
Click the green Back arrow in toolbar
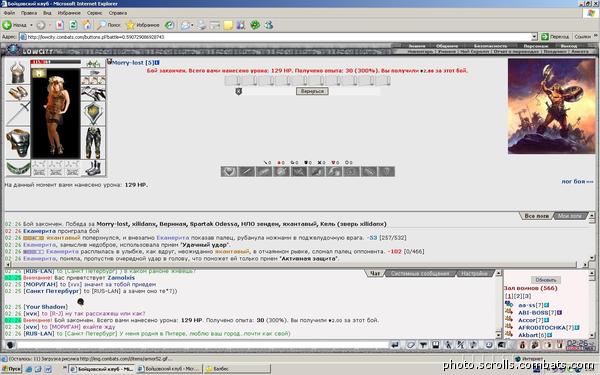coord(7,25)
